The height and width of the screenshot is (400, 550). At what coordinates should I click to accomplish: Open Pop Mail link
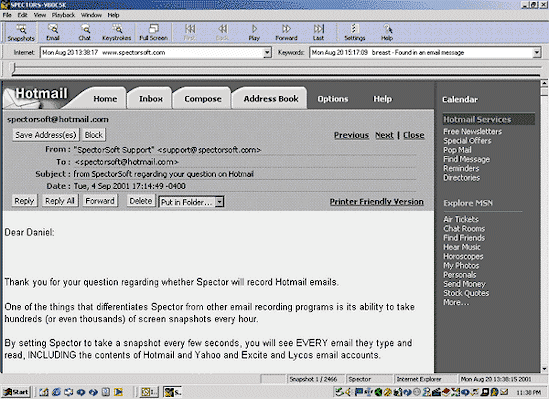(x=457, y=150)
